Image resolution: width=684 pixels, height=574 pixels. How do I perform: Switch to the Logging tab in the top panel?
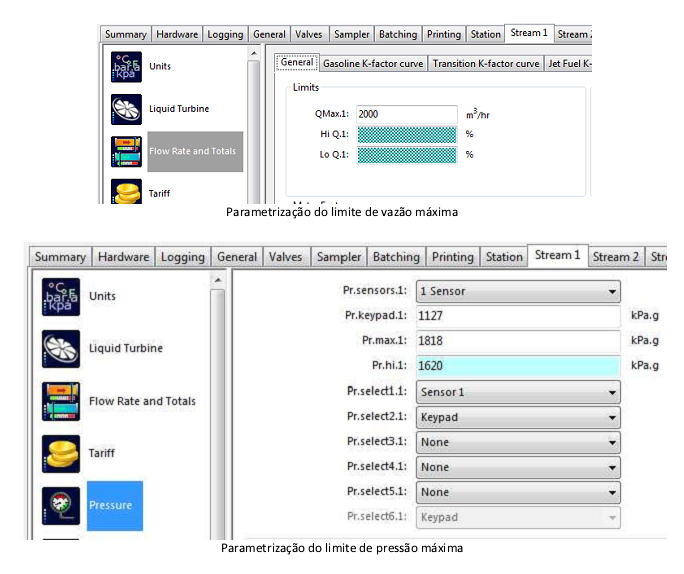click(x=225, y=34)
